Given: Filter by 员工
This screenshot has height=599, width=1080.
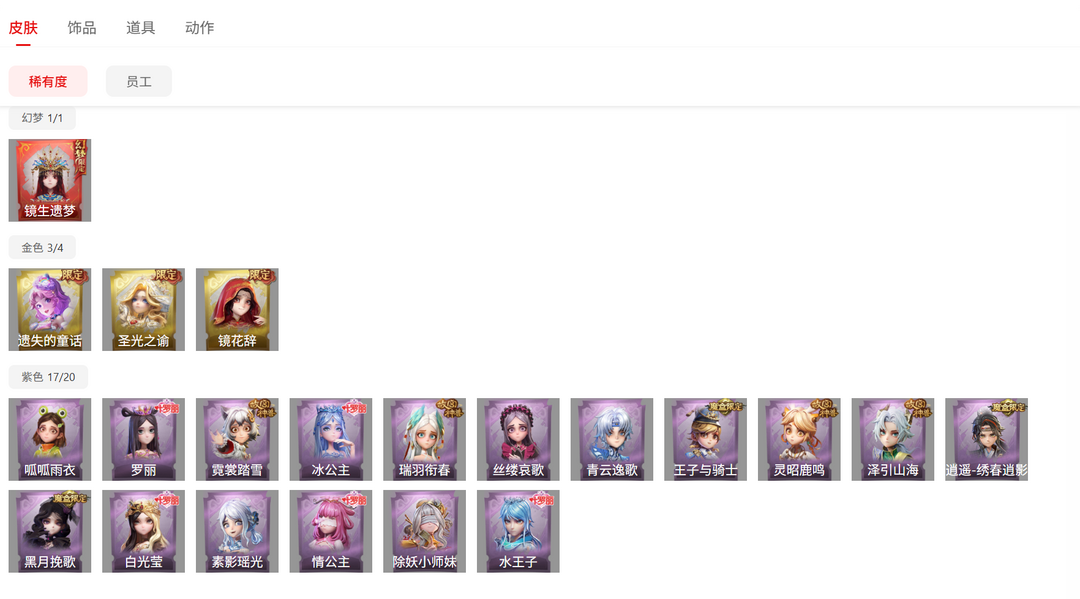Looking at the screenshot, I should pyautogui.click(x=138, y=81).
